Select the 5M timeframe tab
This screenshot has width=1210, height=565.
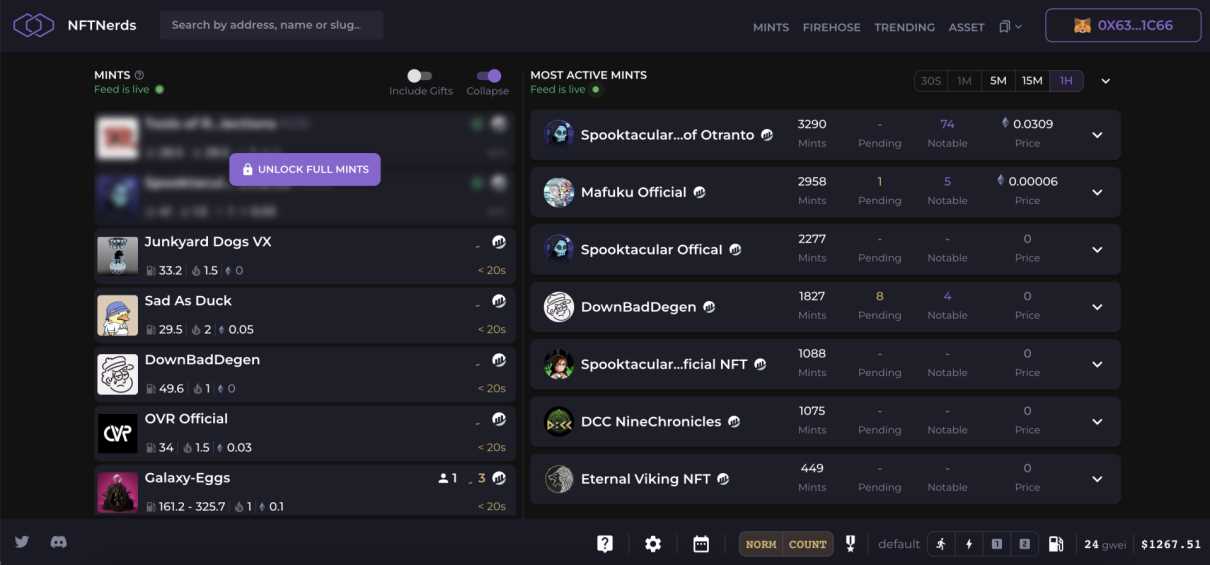998,81
